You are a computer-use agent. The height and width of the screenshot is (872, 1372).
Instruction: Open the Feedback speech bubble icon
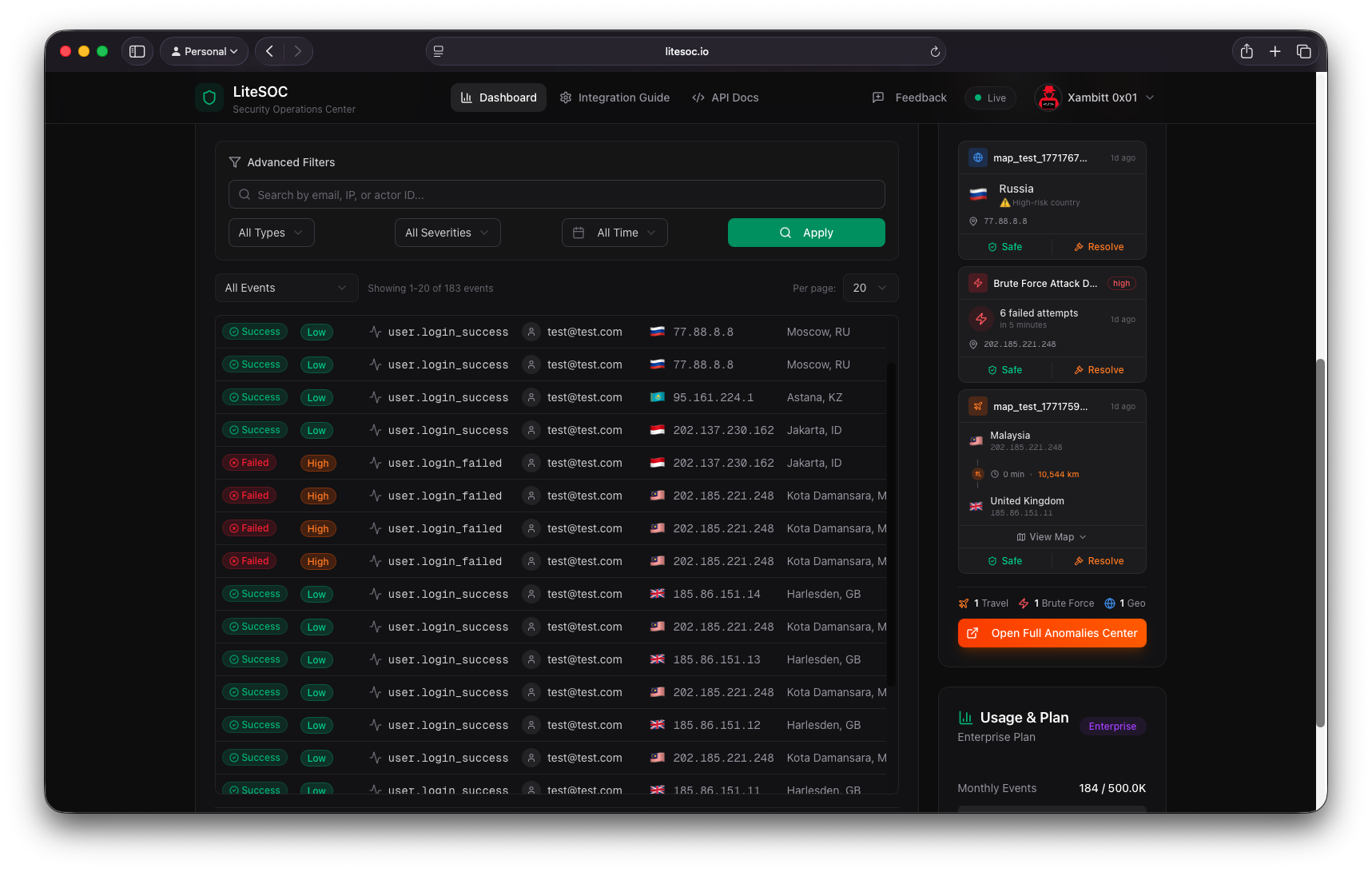pyautogui.click(x=877, y=97)
